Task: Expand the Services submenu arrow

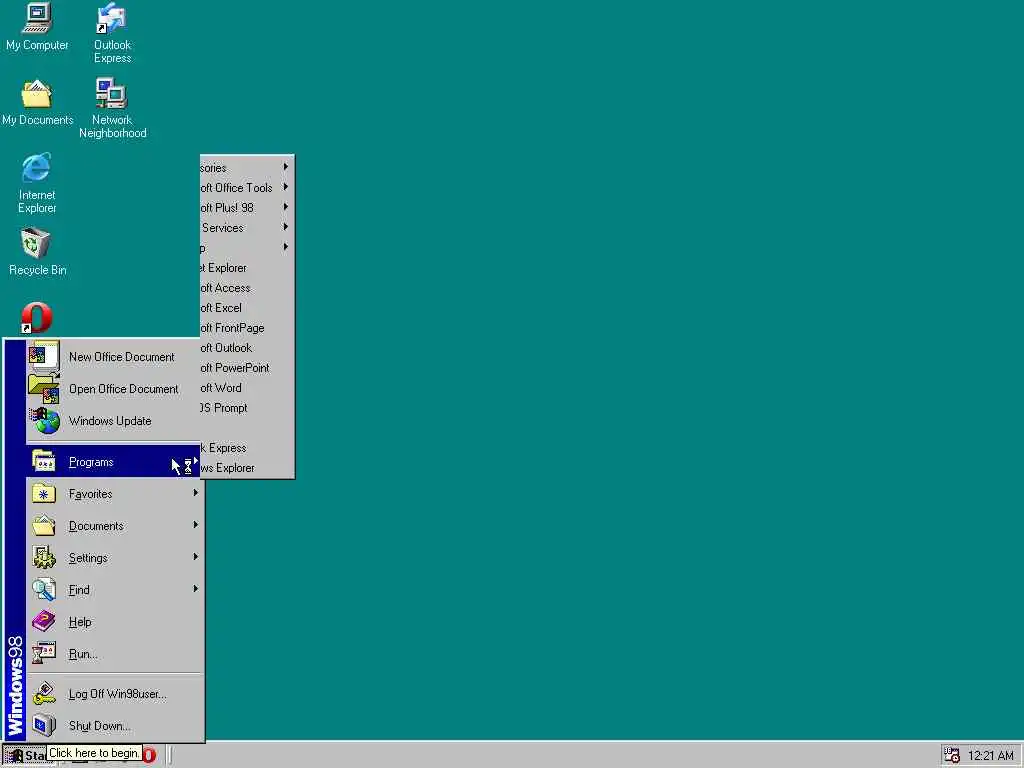Action: 285,227
